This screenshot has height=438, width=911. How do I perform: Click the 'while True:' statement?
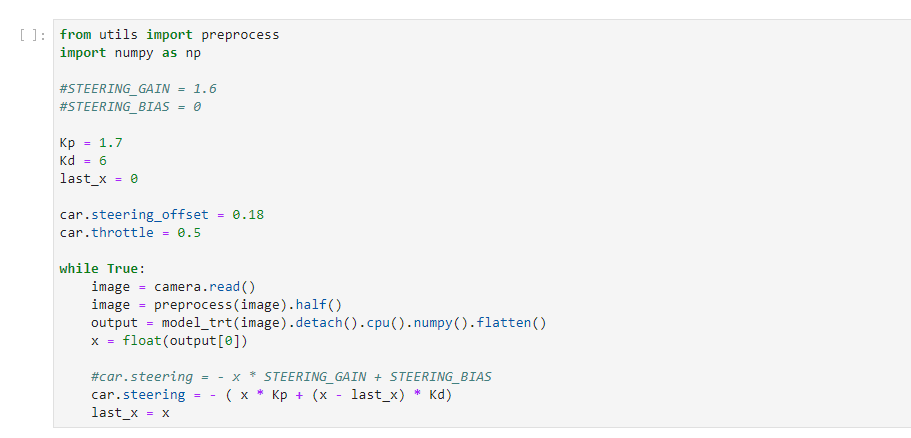[x=102, y=269]
